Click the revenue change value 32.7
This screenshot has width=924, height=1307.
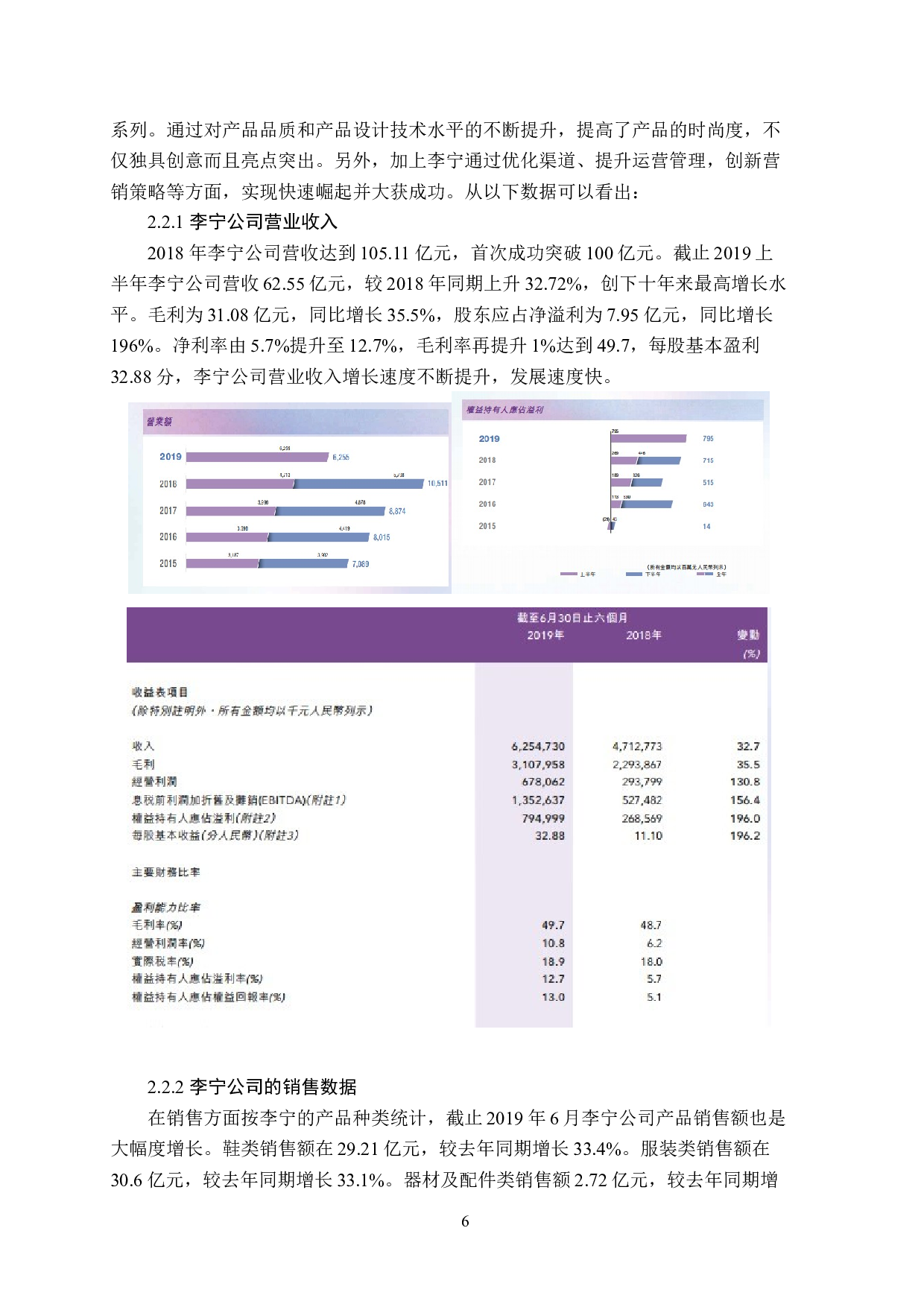[x=748, y=746]
